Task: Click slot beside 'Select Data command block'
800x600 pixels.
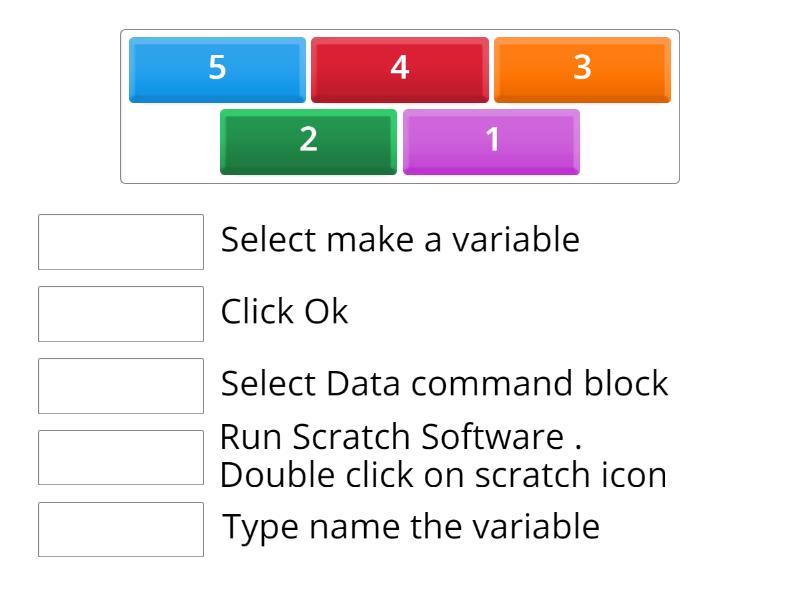Action: click(x=121, y=386)
